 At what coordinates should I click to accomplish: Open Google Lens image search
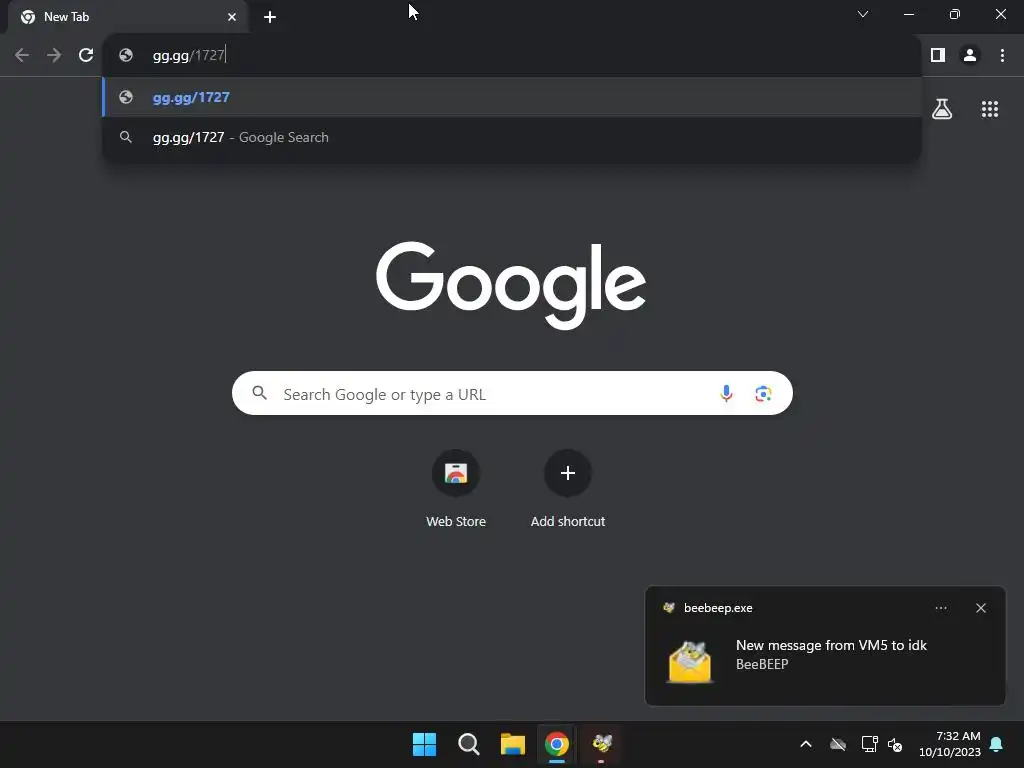click(763, 394)
